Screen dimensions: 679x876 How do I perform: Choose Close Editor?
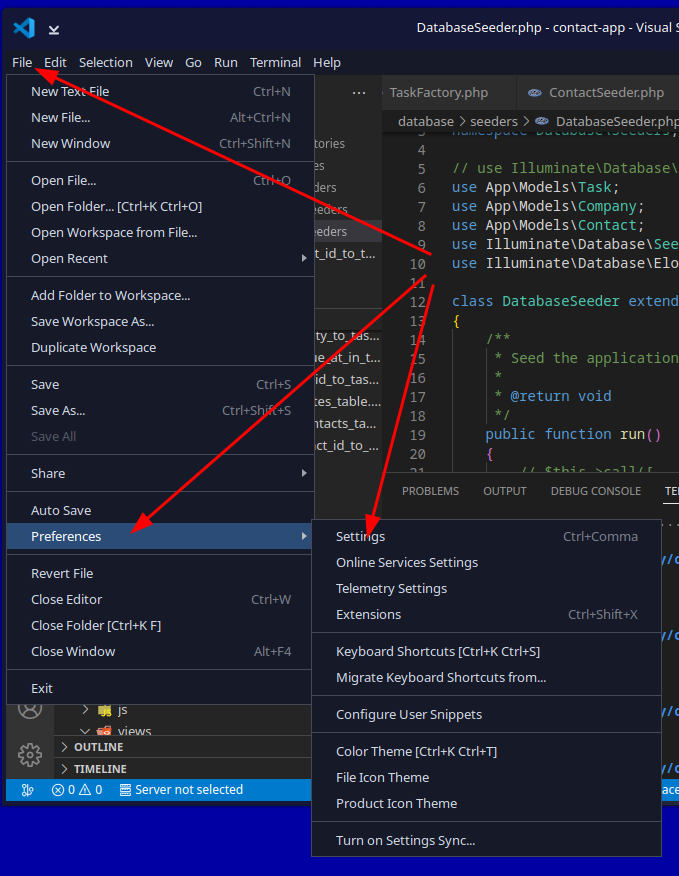click(159, 599)
